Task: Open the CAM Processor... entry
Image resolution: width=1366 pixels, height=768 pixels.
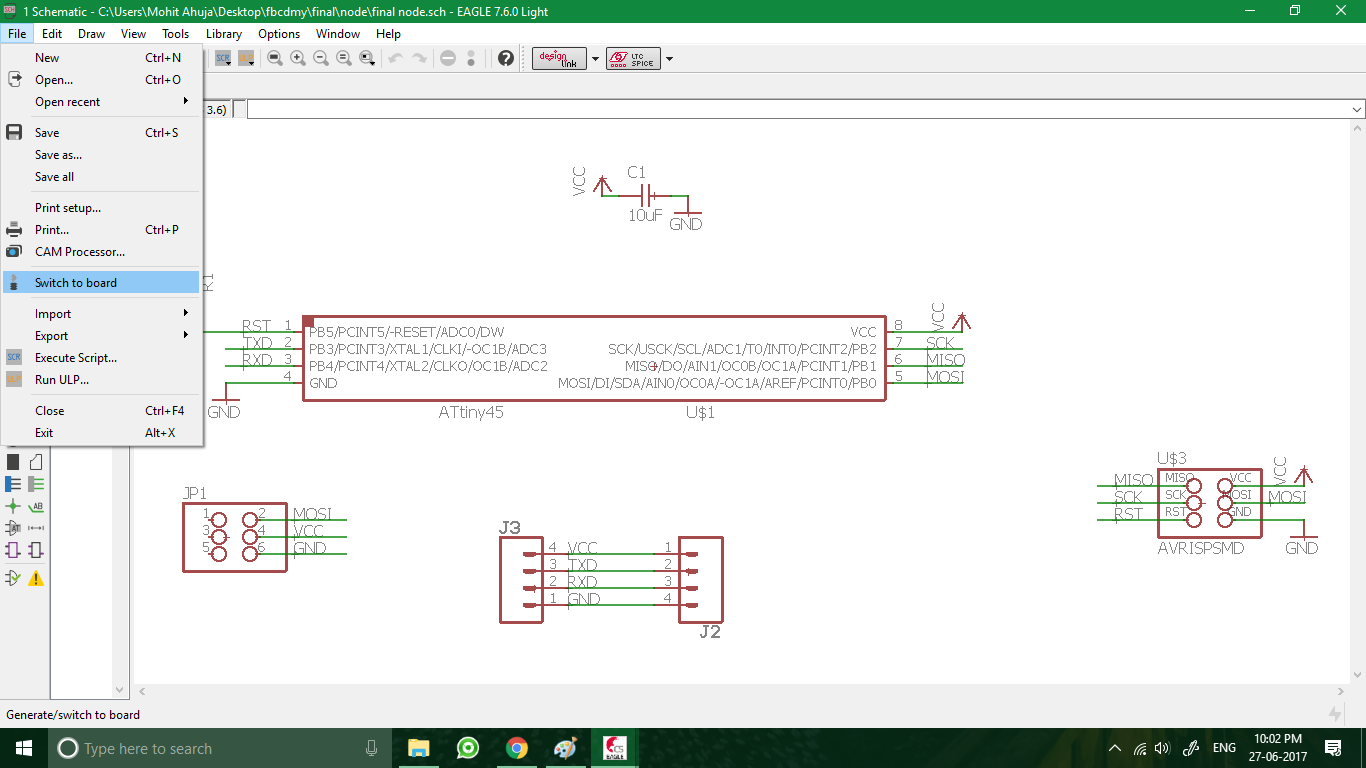Action: tap(102, 252)
